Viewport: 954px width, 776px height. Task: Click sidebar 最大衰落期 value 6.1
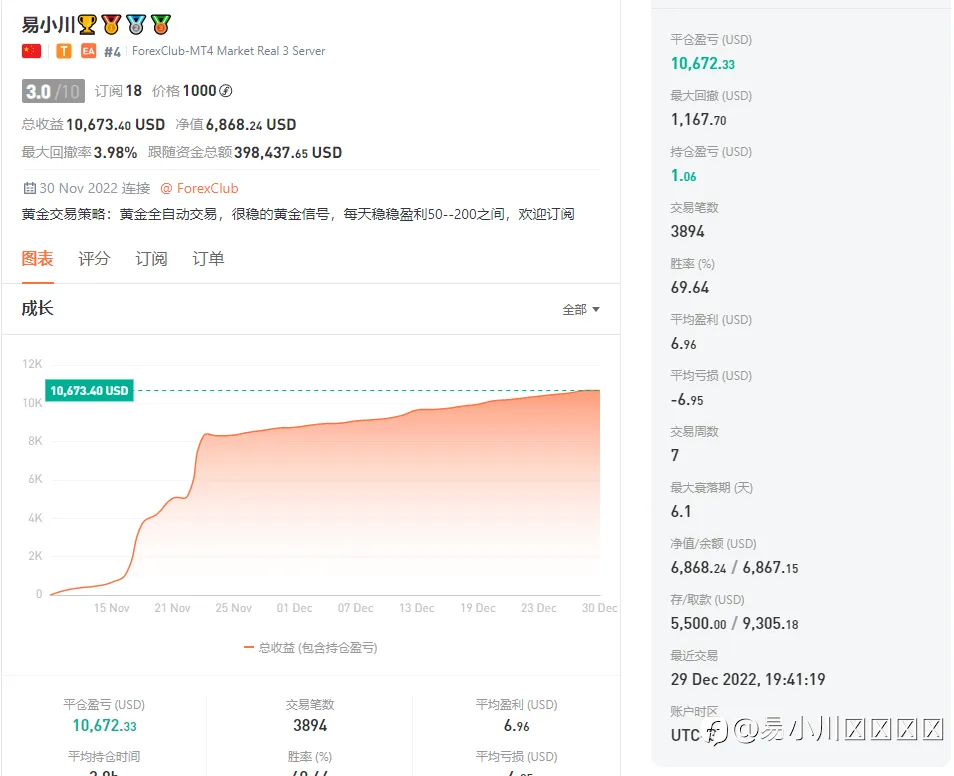[681, 511]
